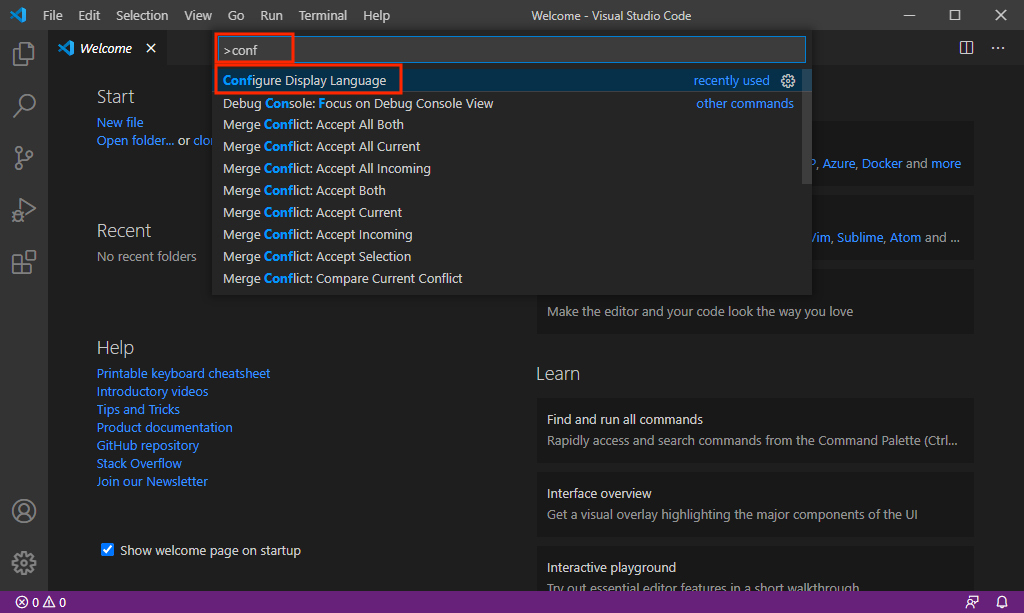The height and width of the screenshot is (613, 1024).
Task: Select Merge Conflict: Accept Current
Action: tap(507, 213)
